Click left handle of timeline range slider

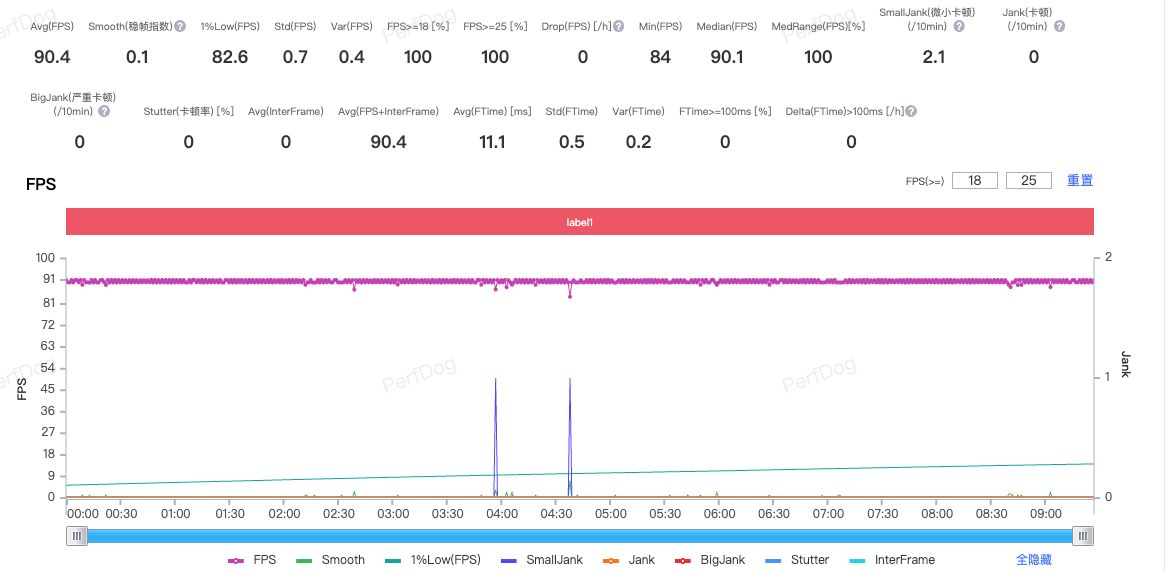[77, 537]
